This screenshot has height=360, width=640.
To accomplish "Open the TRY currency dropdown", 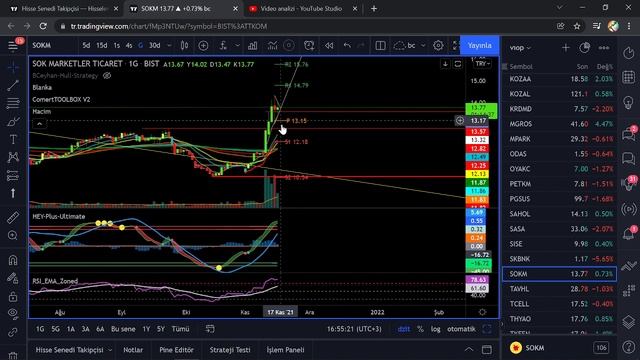I will coord(482,64).
